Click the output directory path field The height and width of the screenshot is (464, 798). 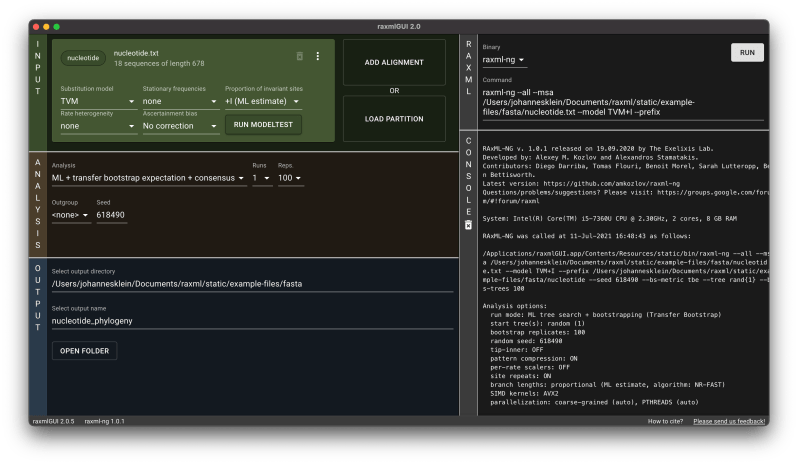click(252, 284)
